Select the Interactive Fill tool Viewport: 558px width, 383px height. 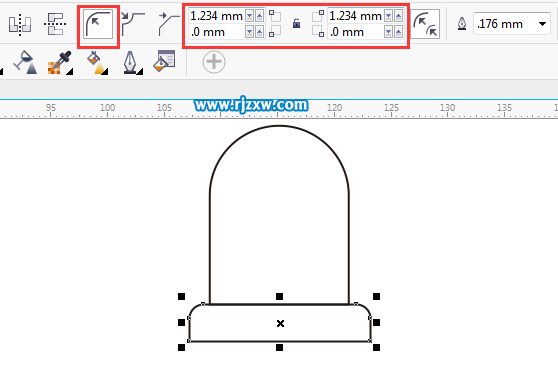pos(97,63)
